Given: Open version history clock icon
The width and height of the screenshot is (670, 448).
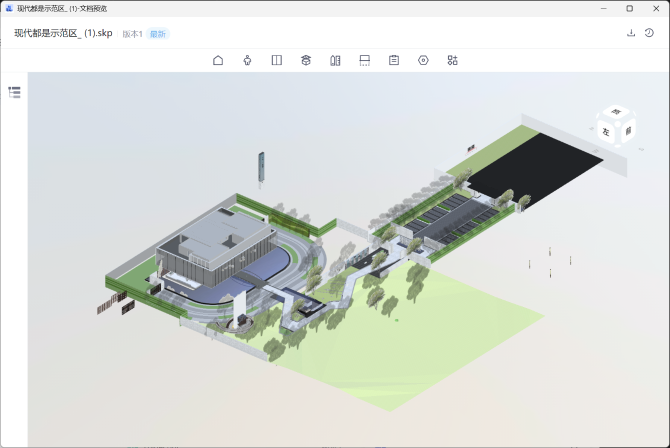Looking at the screenshot, I should [x=650, y=33].
